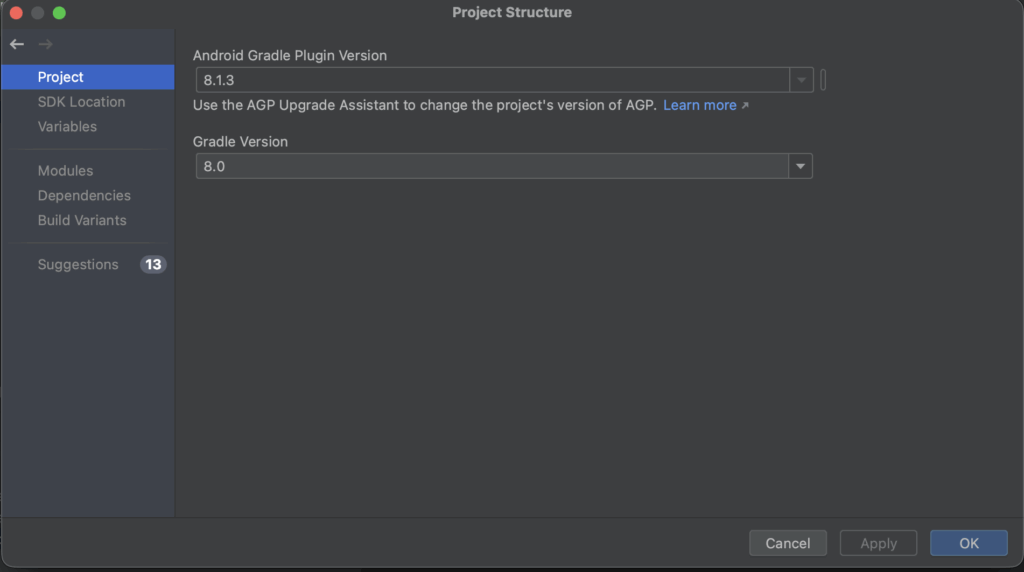Open the Learn more link
1024x572 pixels.
tap(700, 106)
